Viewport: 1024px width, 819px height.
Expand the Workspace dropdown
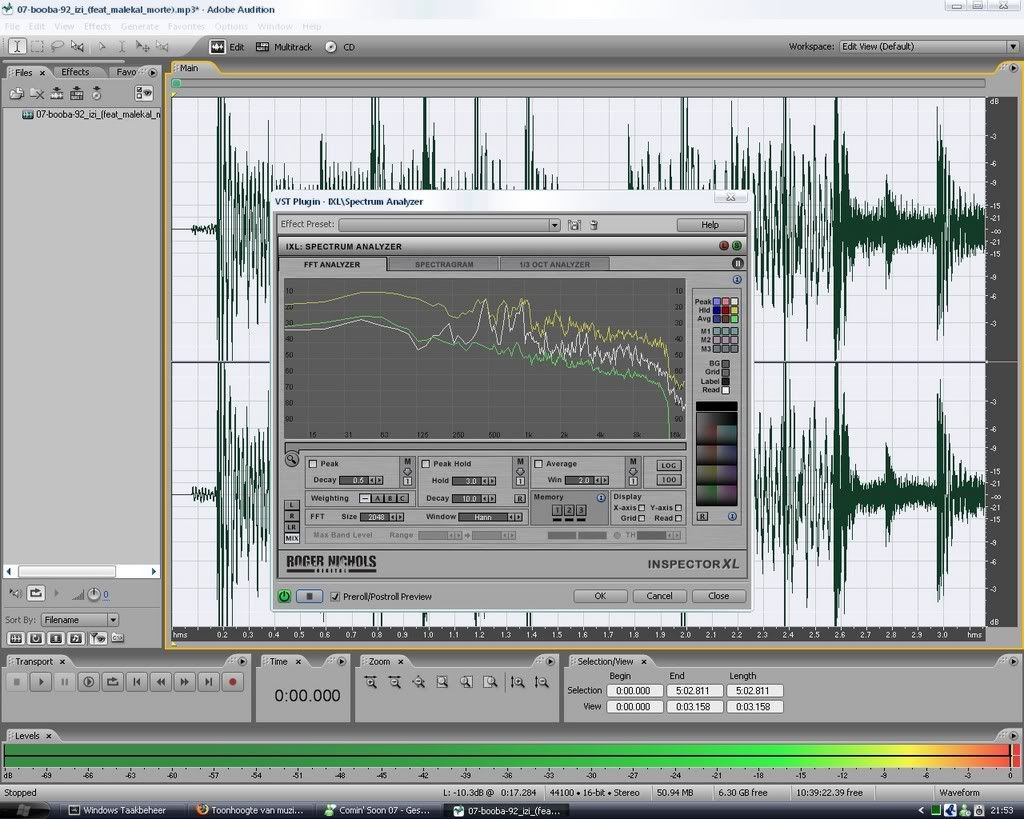[x=1012, y=46]
